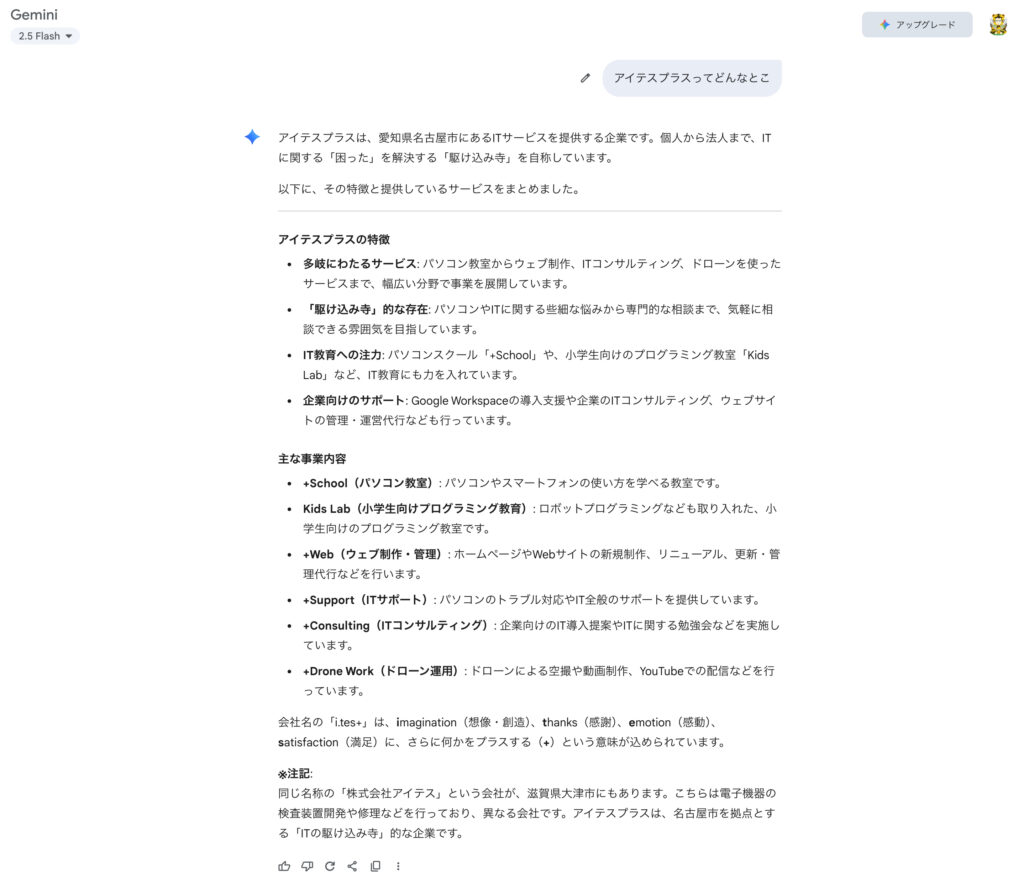This screenshot has height=894, width=1024.
Task: Copy the response with the copy icon
Action: click(376, 866)
